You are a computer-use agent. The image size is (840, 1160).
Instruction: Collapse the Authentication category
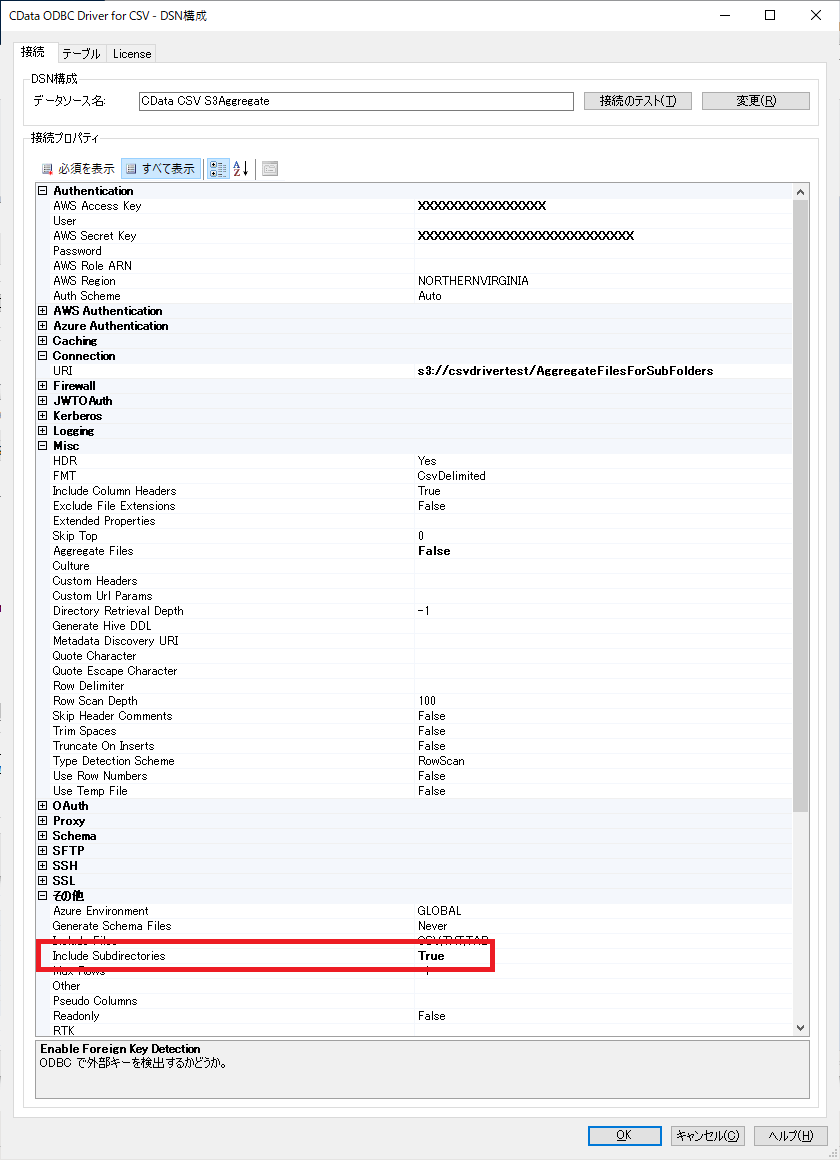point(43,191)
